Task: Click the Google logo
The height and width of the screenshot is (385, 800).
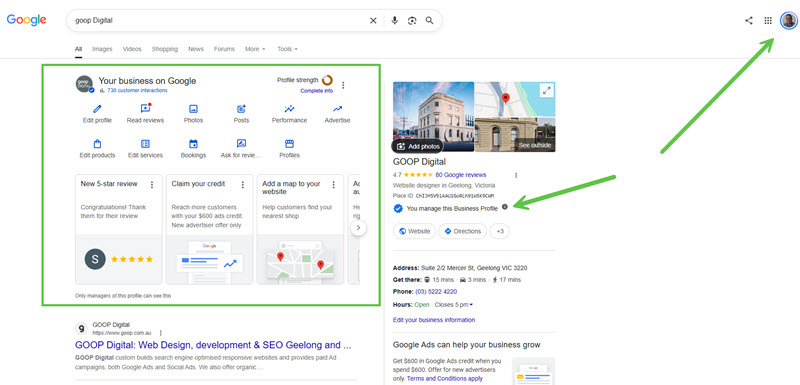Action: tap(27, 20)
